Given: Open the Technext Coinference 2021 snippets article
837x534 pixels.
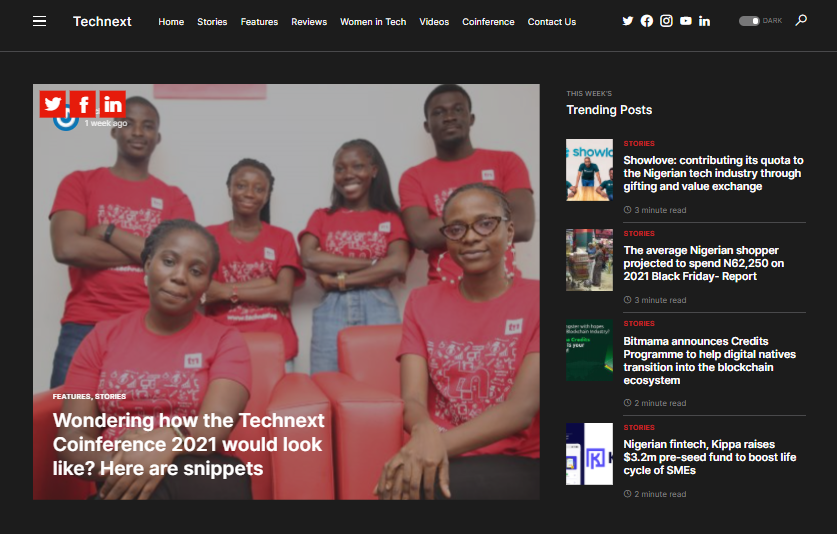Looking at the screenshot, I should click(188, 444).
